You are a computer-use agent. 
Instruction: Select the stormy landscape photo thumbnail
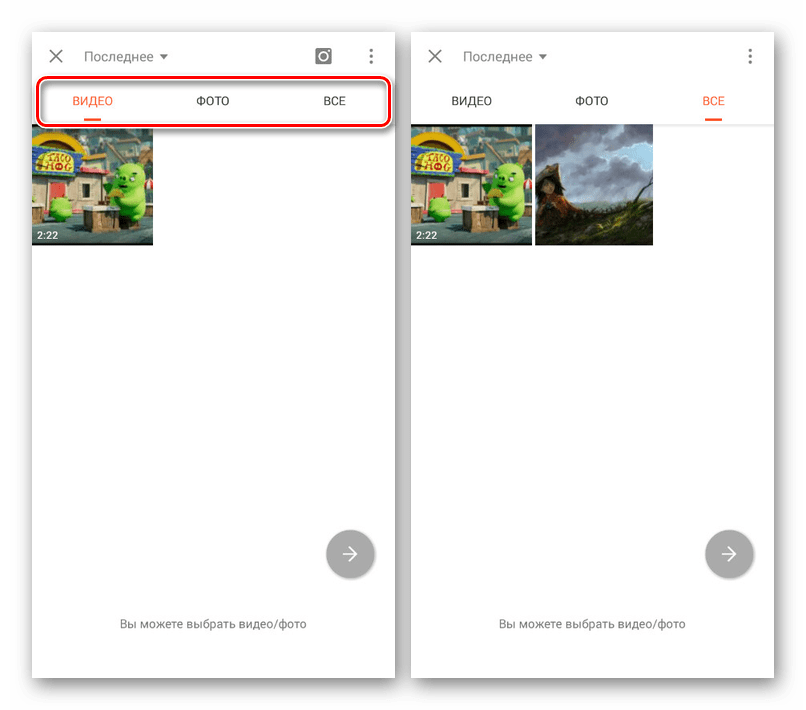point(594,184)
